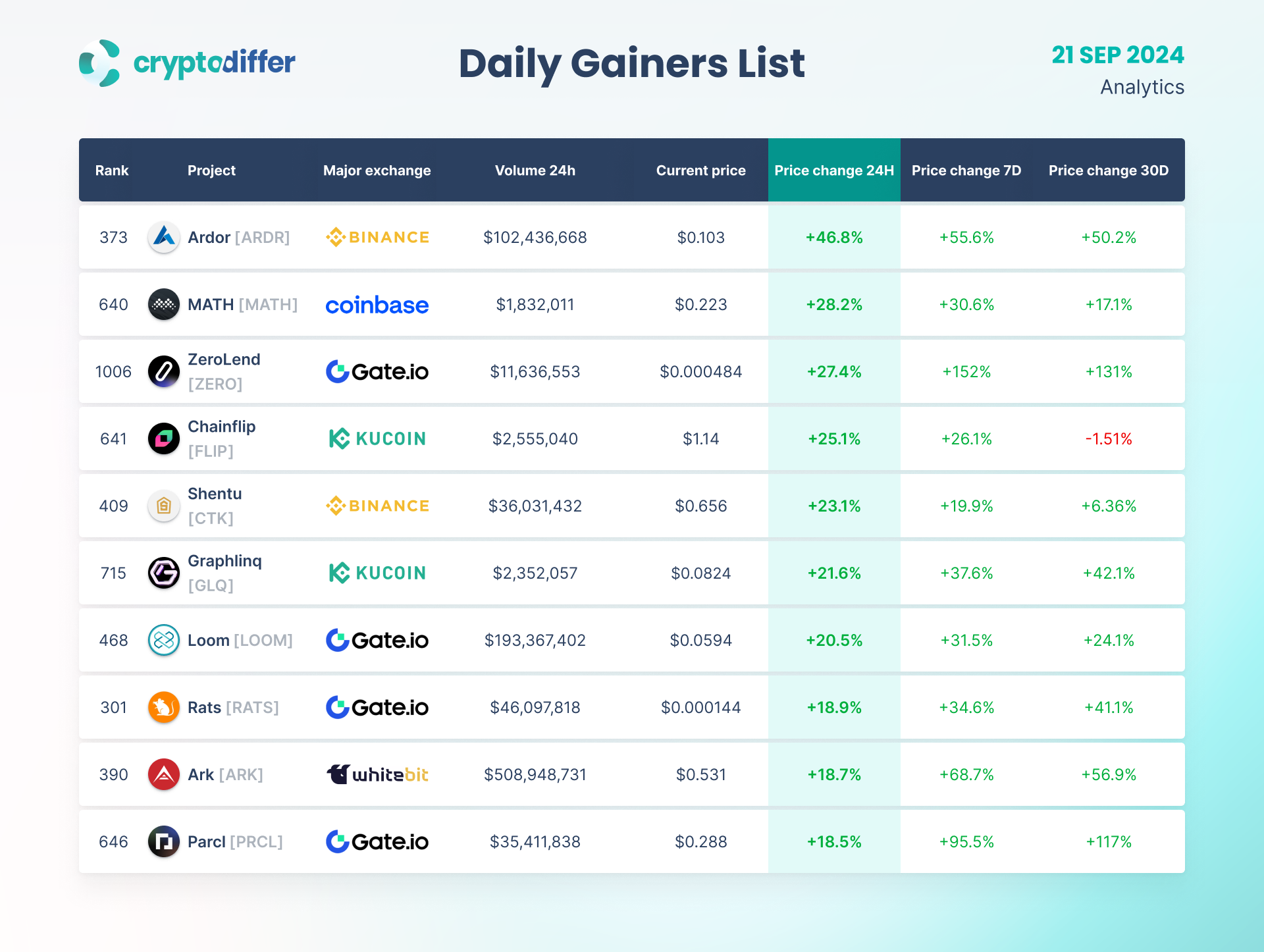Image resolution: width=1264 pixels, height=952 pixels.
Task: Click the Loom token icon
Action: pos(164,641)
